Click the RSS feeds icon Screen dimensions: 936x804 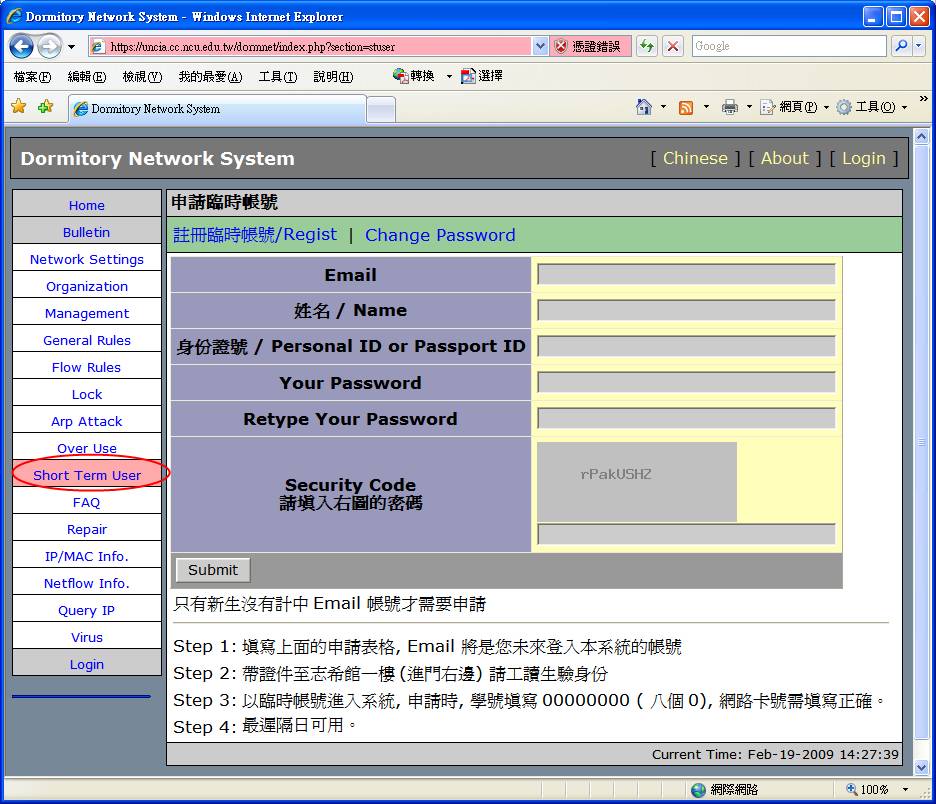pos(686,107)
